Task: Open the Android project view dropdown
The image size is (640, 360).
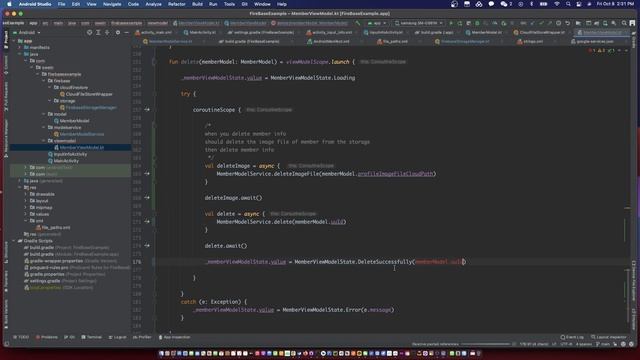Action: tap(27, 32)
